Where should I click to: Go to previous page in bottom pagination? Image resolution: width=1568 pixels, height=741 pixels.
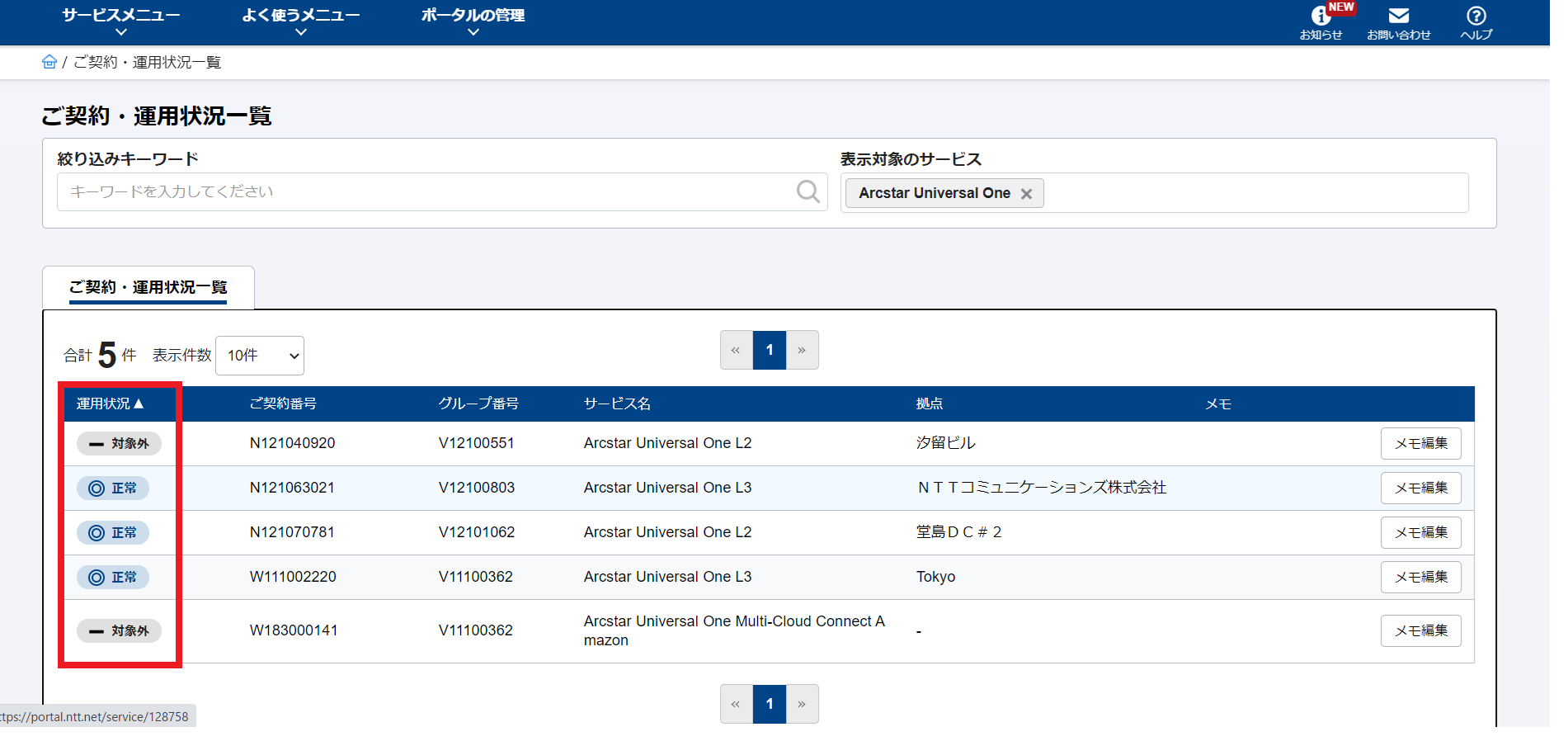736,704
